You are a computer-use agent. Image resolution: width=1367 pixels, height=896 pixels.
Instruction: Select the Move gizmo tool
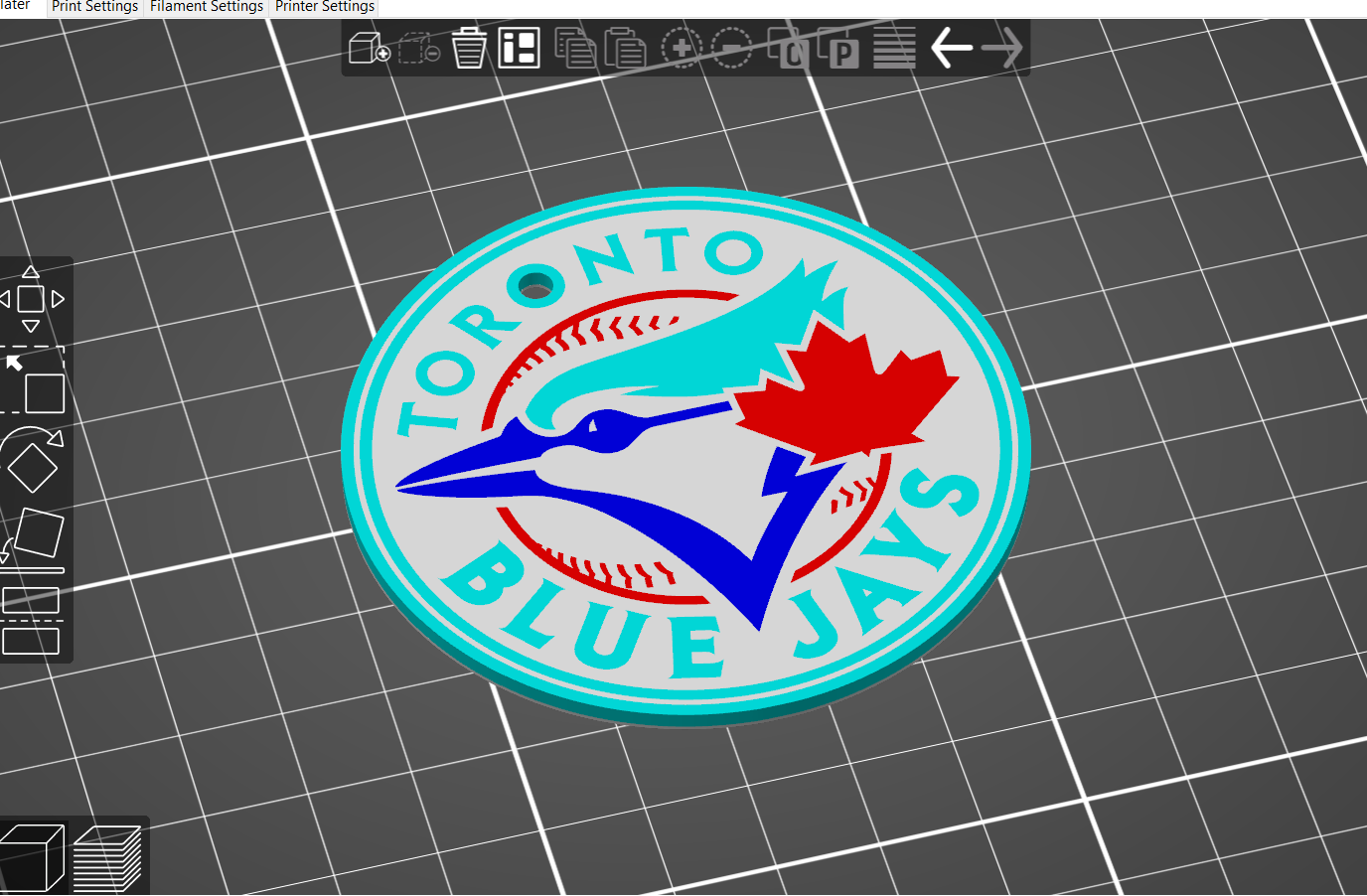[32, 299]
